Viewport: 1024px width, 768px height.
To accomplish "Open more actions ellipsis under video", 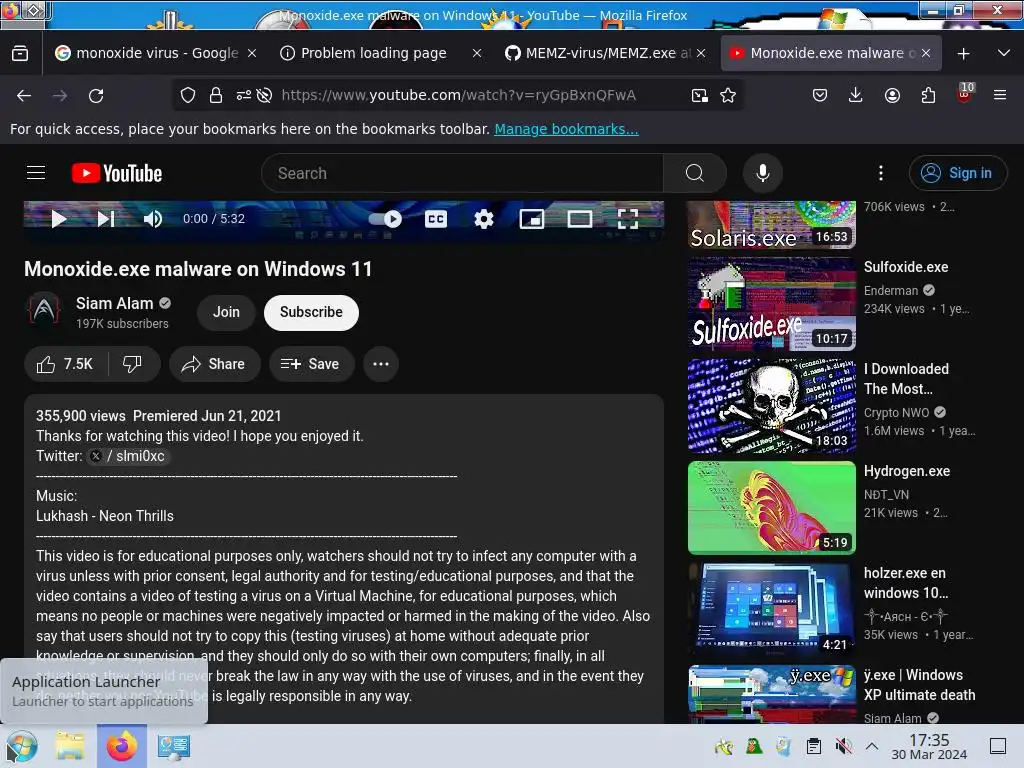I will (381, 364).
